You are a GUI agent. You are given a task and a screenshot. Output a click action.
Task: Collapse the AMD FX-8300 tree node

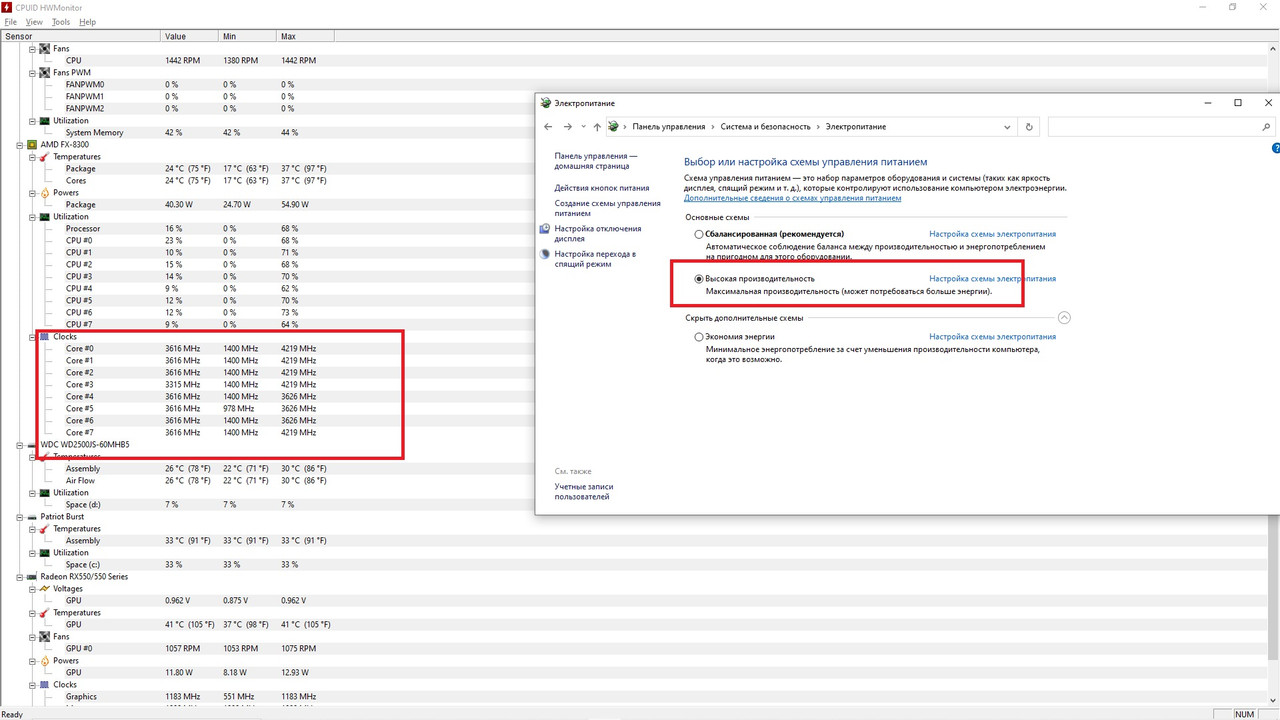pos(20,144)
